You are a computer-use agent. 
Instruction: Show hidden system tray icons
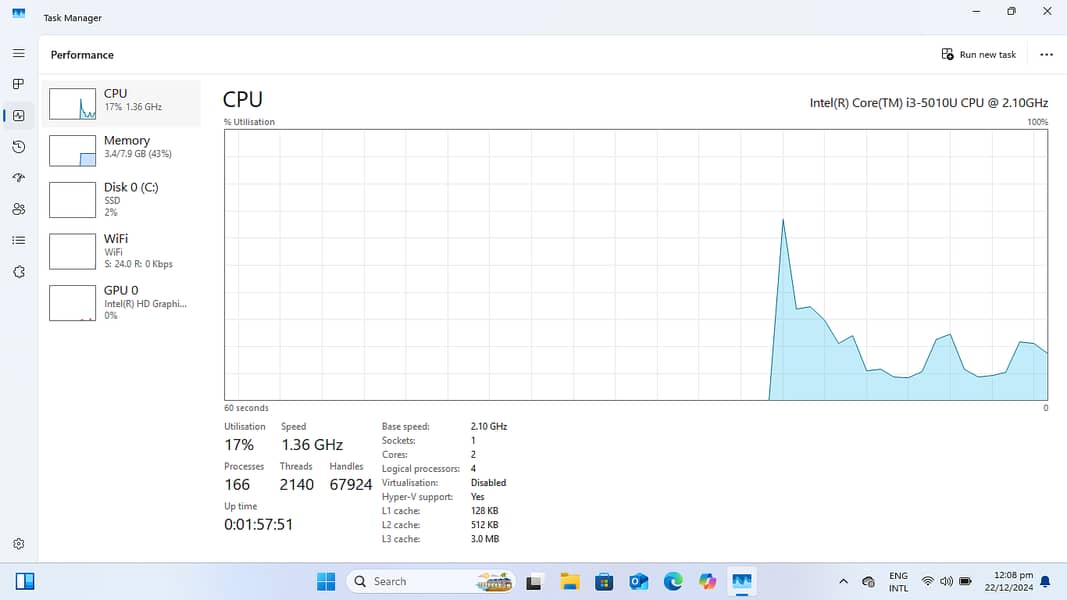point(843,581)
